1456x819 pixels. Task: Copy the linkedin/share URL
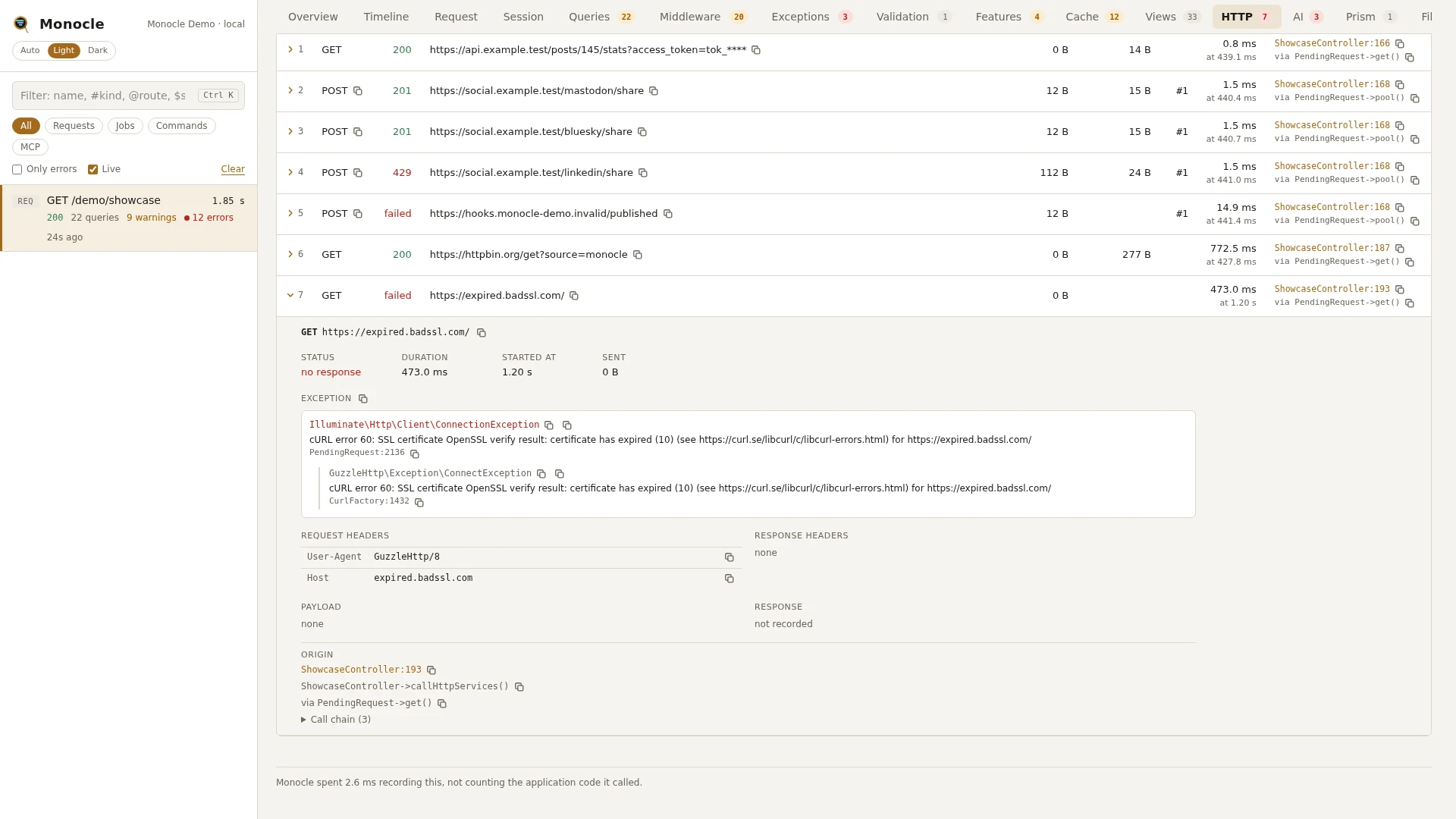click(643, 173)
